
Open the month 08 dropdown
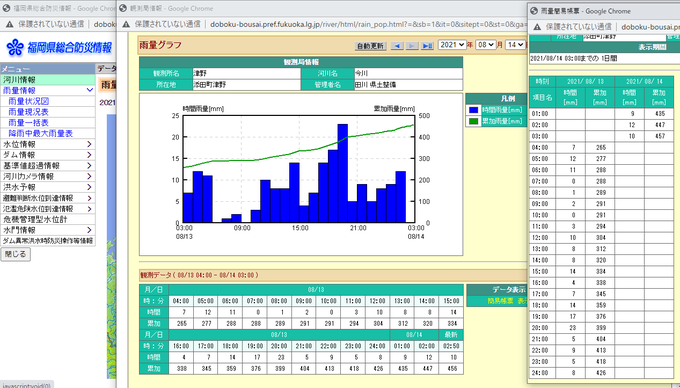485,45
